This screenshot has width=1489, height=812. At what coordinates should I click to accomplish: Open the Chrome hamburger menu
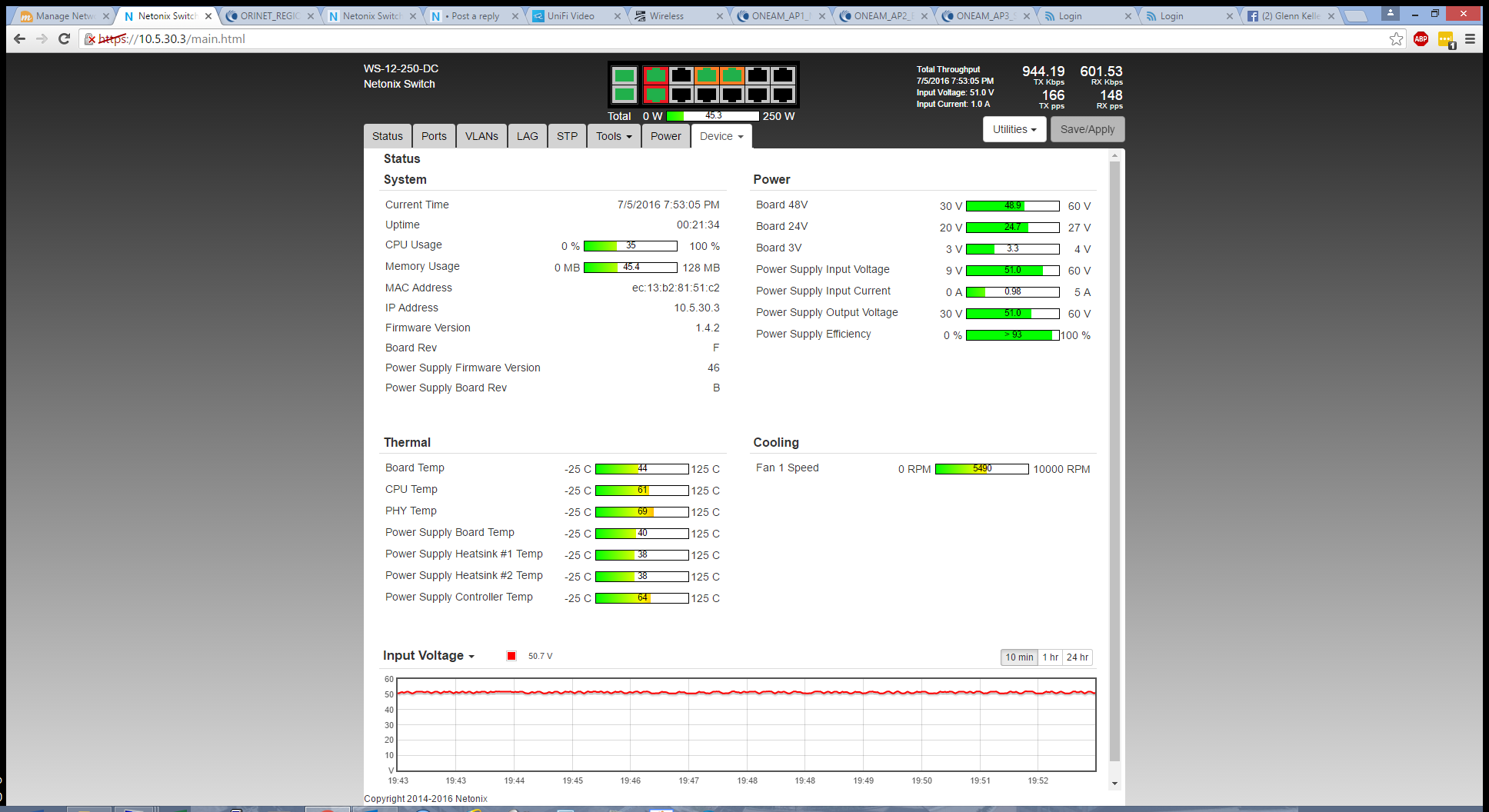point(1470,39)
